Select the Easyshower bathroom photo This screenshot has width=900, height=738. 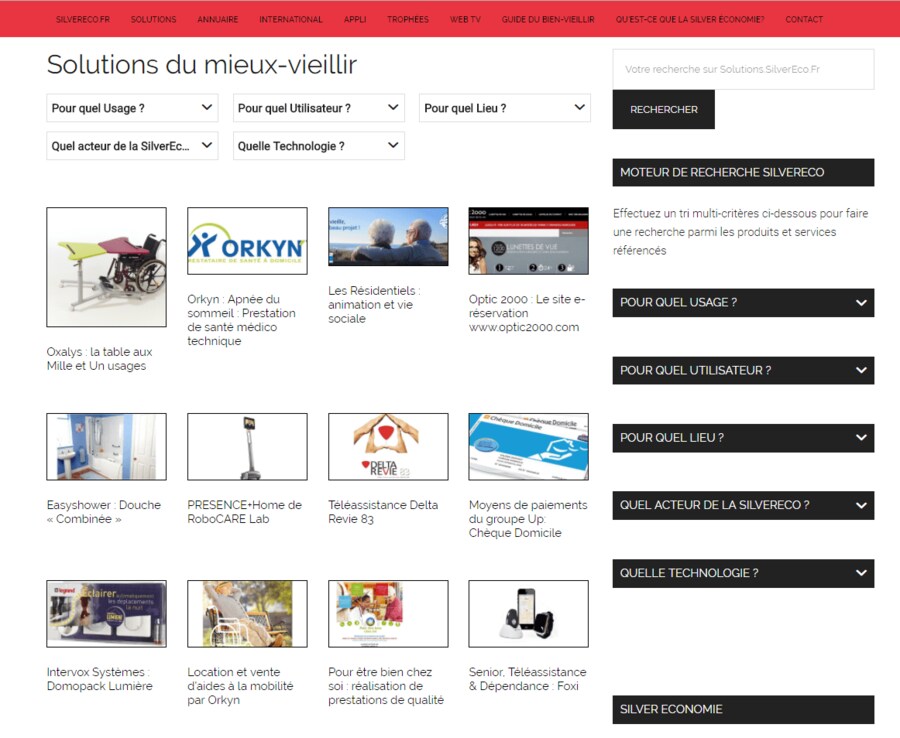106,447
